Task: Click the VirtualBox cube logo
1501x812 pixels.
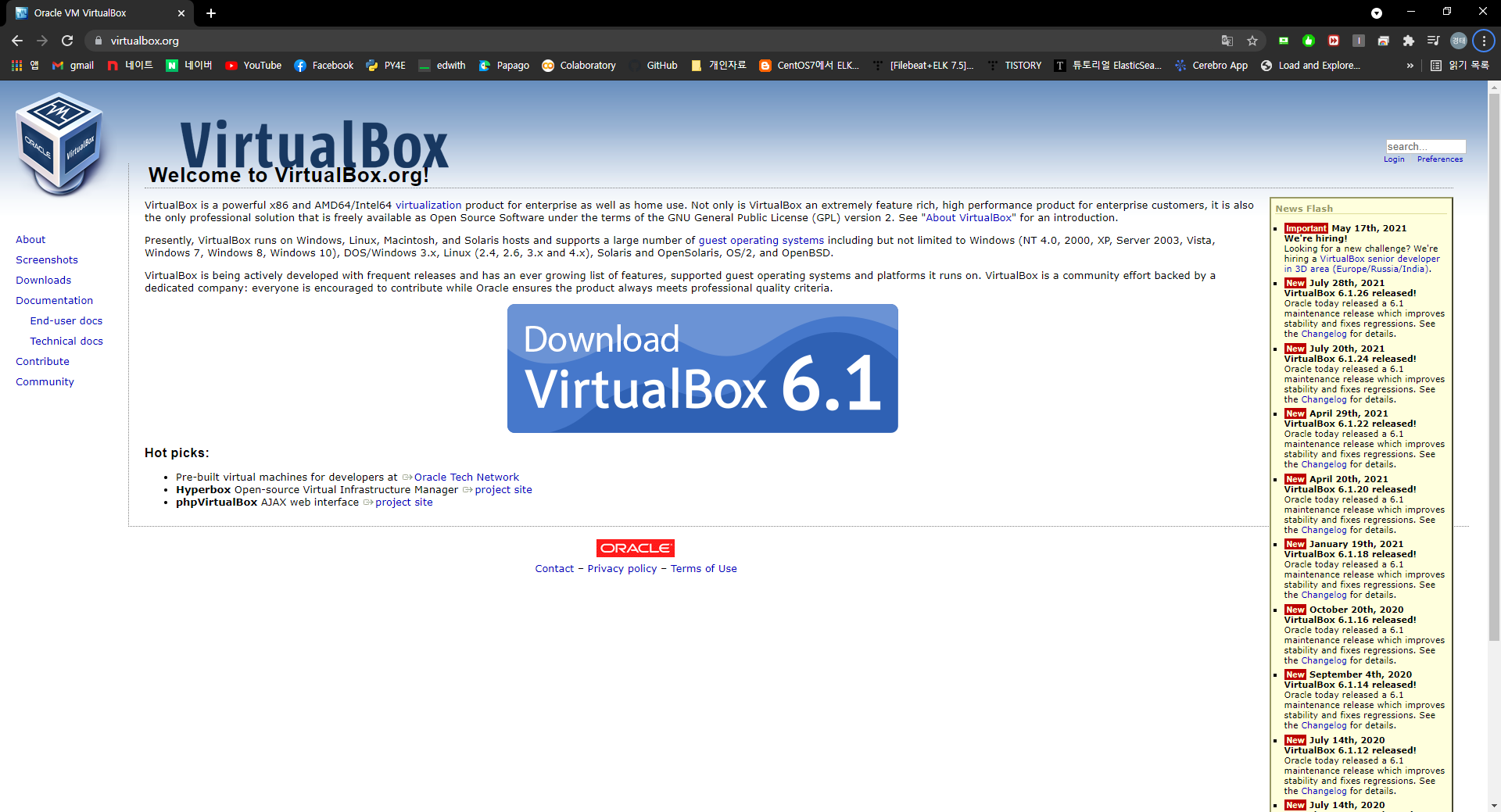Action: [x=59, y=145]
